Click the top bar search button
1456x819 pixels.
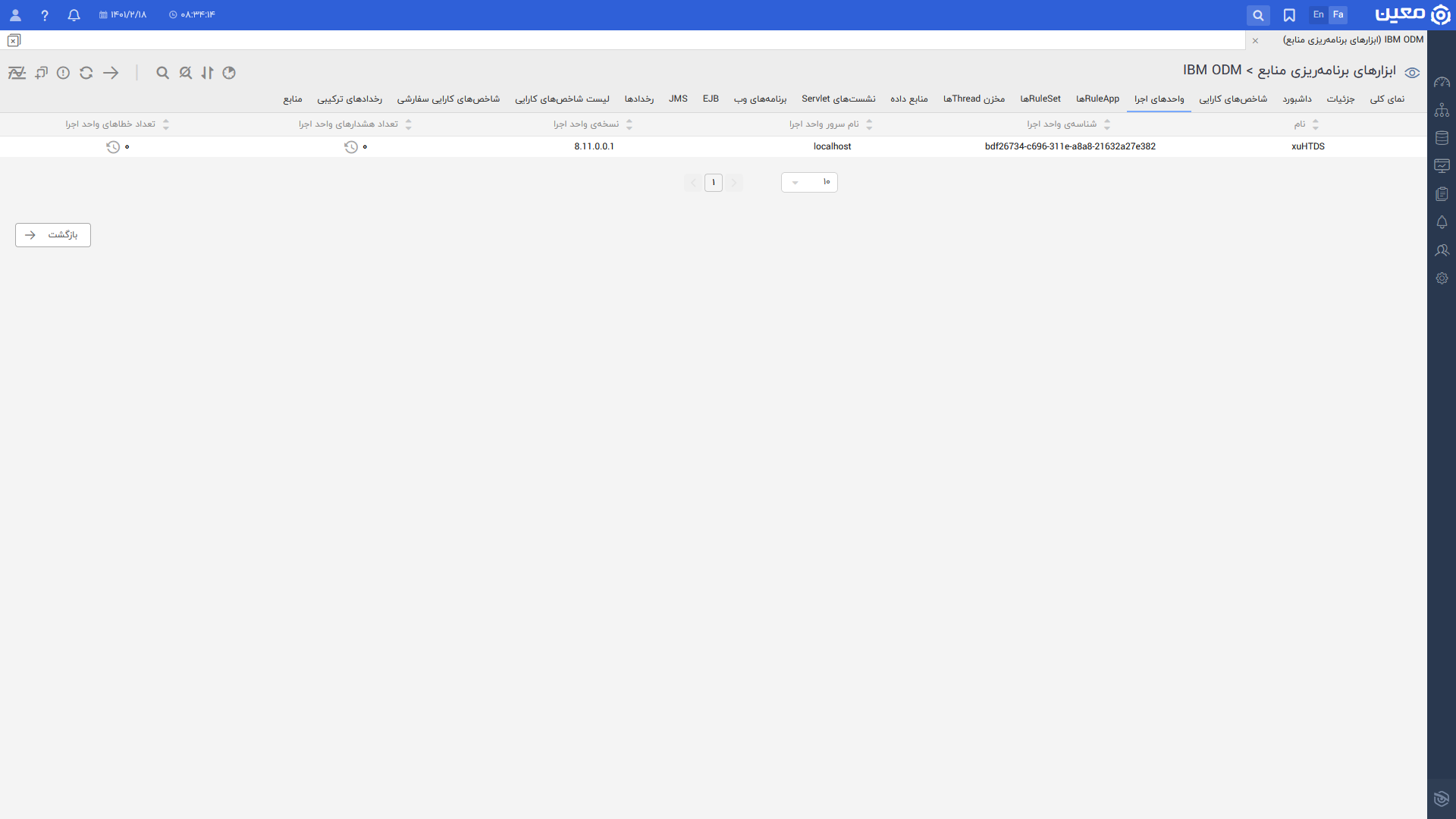tap(1258, 15)
